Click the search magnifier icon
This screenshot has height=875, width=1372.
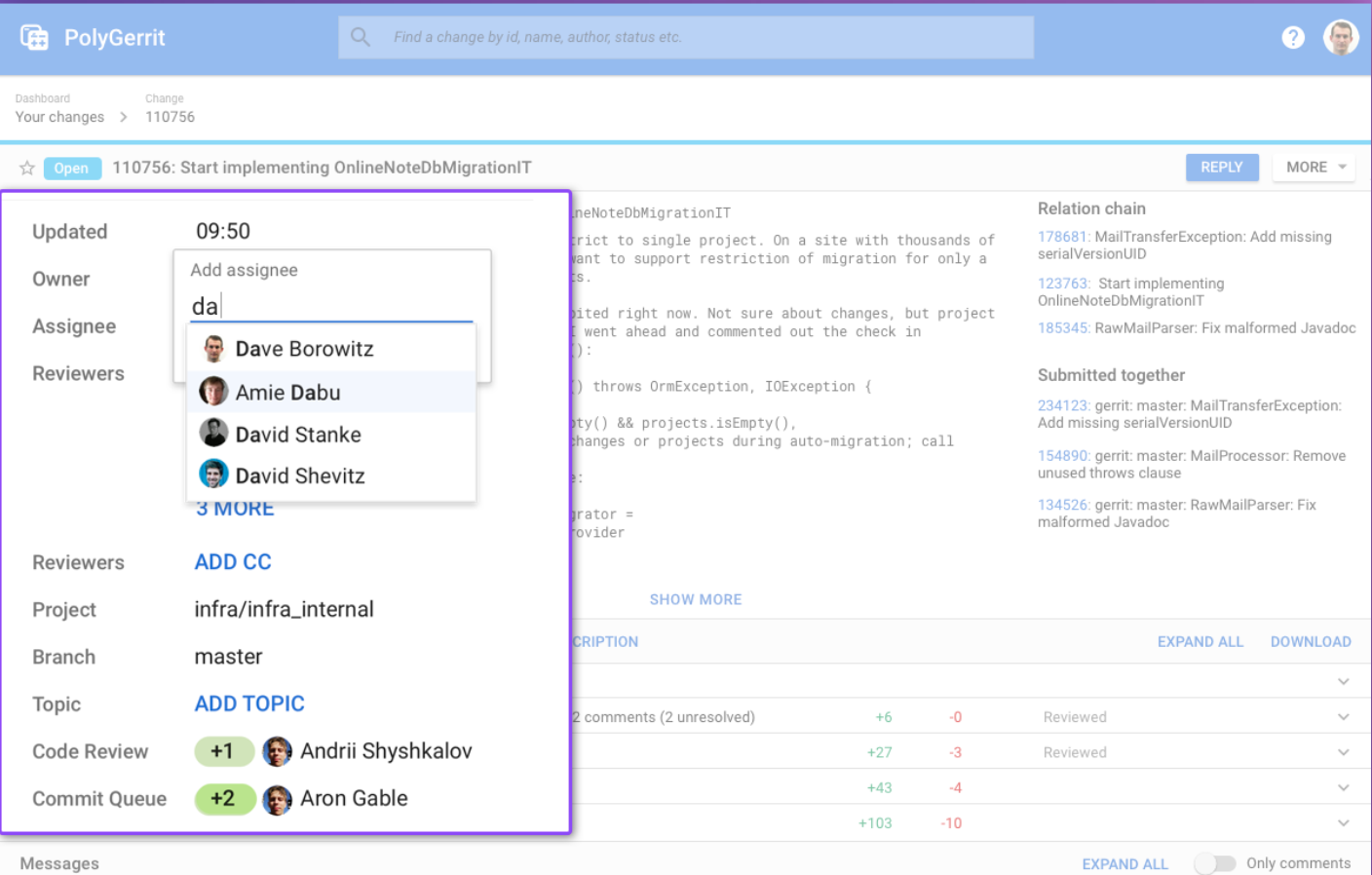click(361, 37)
